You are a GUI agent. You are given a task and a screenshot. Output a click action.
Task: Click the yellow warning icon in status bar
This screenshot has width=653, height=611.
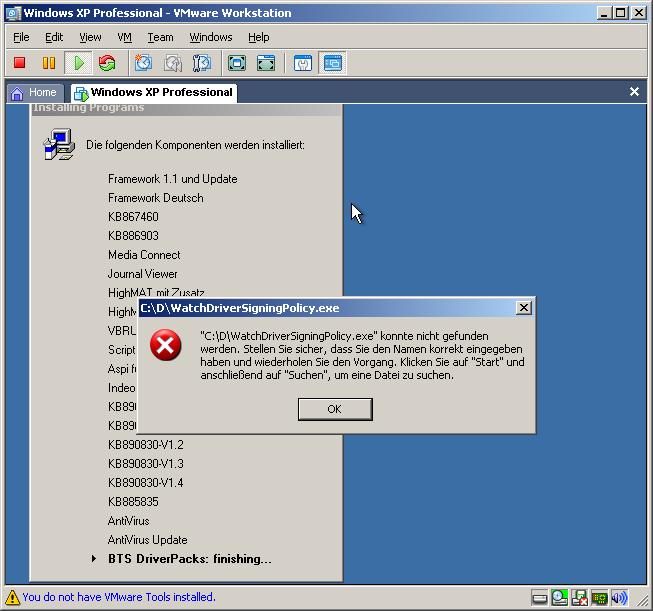pyautogui.click(x=12, y=597)
